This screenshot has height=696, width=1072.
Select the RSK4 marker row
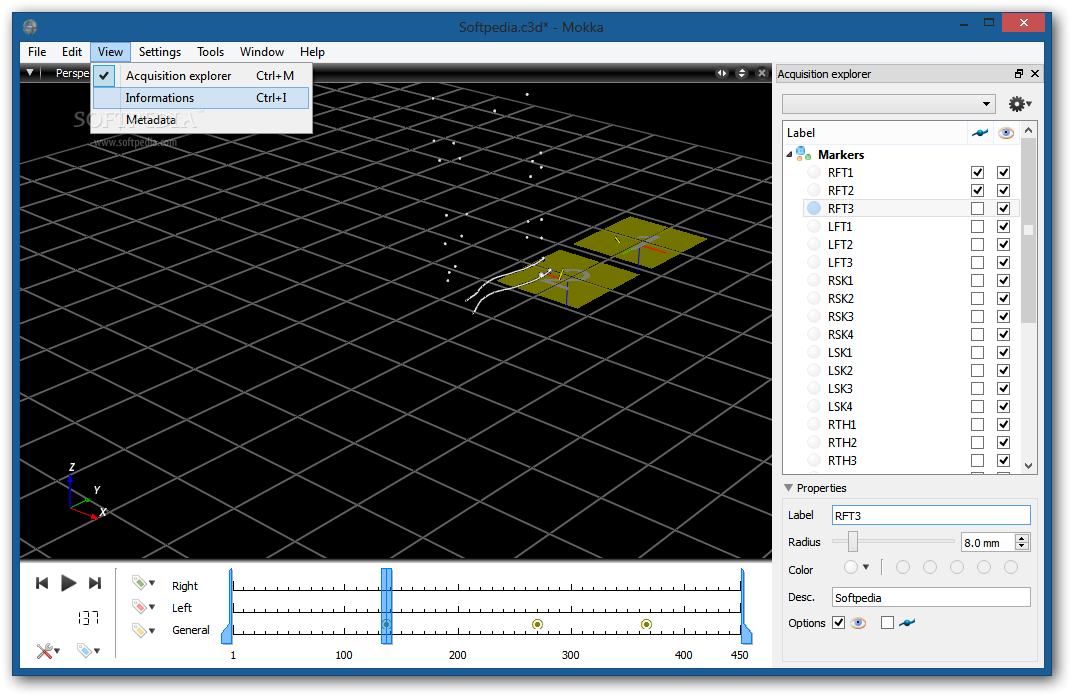click(911, 334)
